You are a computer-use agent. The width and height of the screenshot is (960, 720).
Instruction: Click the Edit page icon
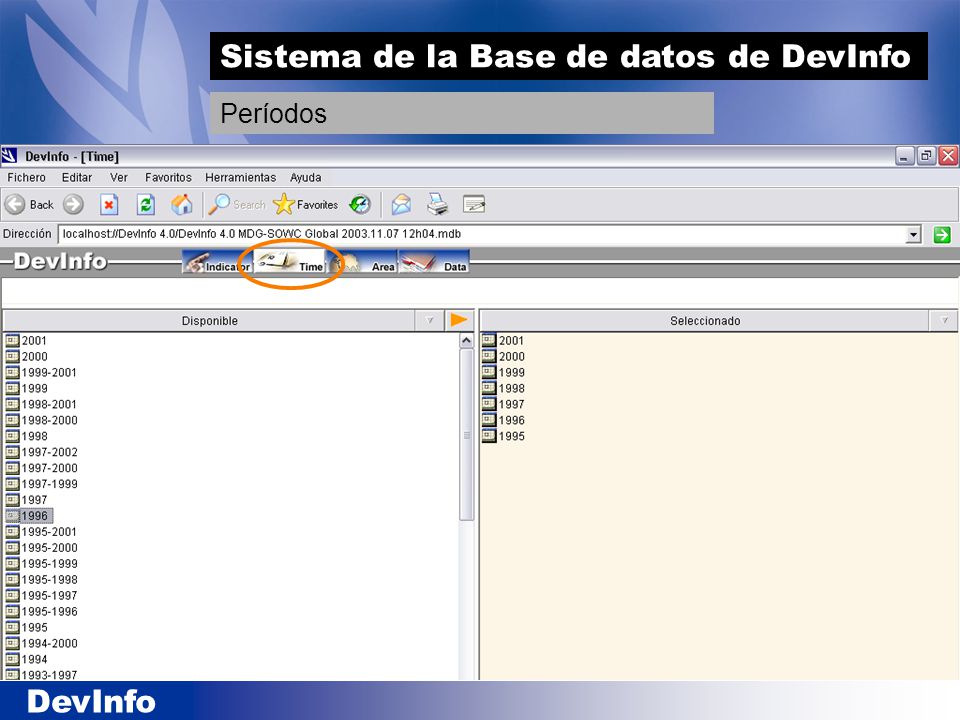(x=474, y=204)
